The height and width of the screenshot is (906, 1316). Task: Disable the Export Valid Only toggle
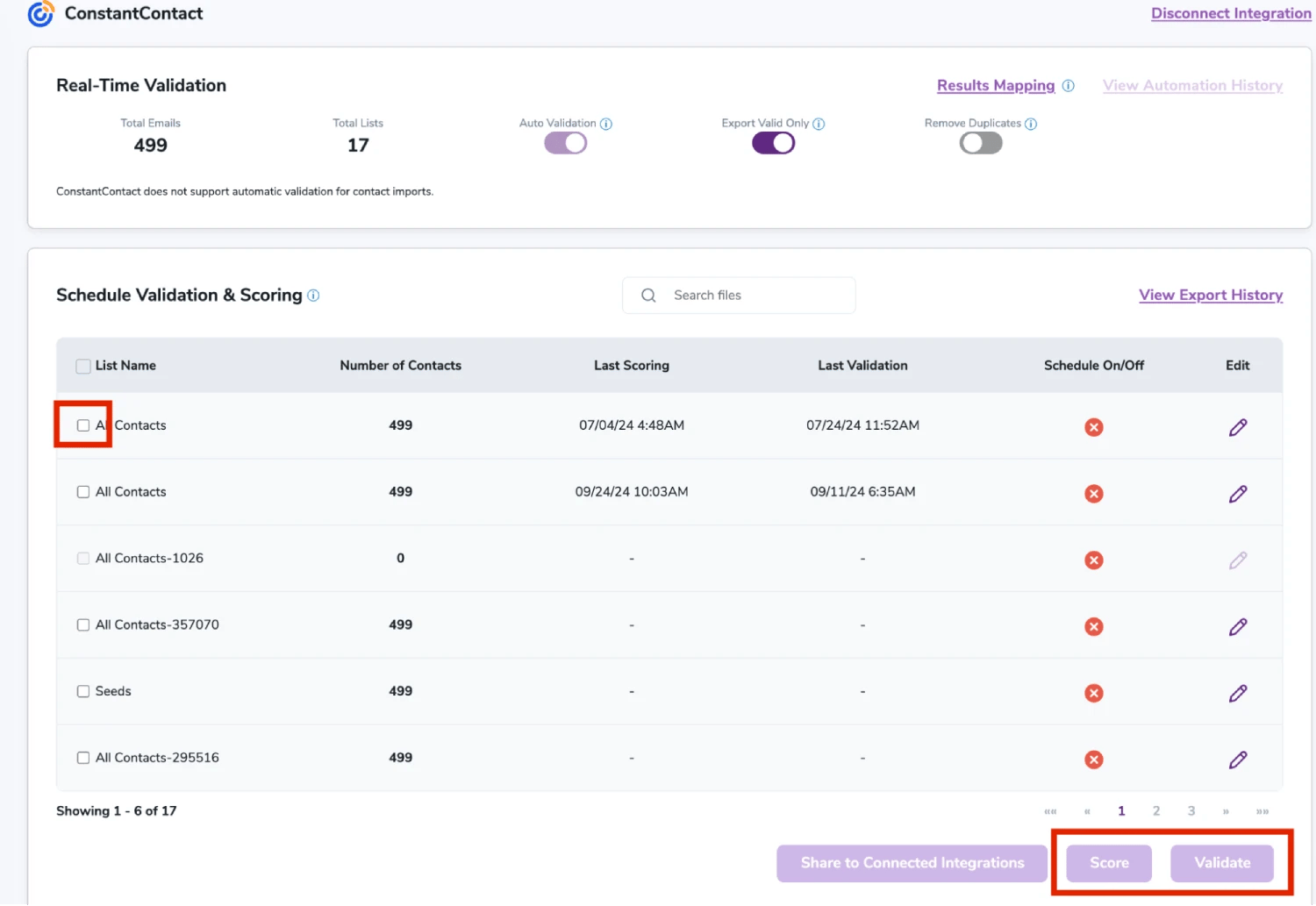click(x=772, y=142)
